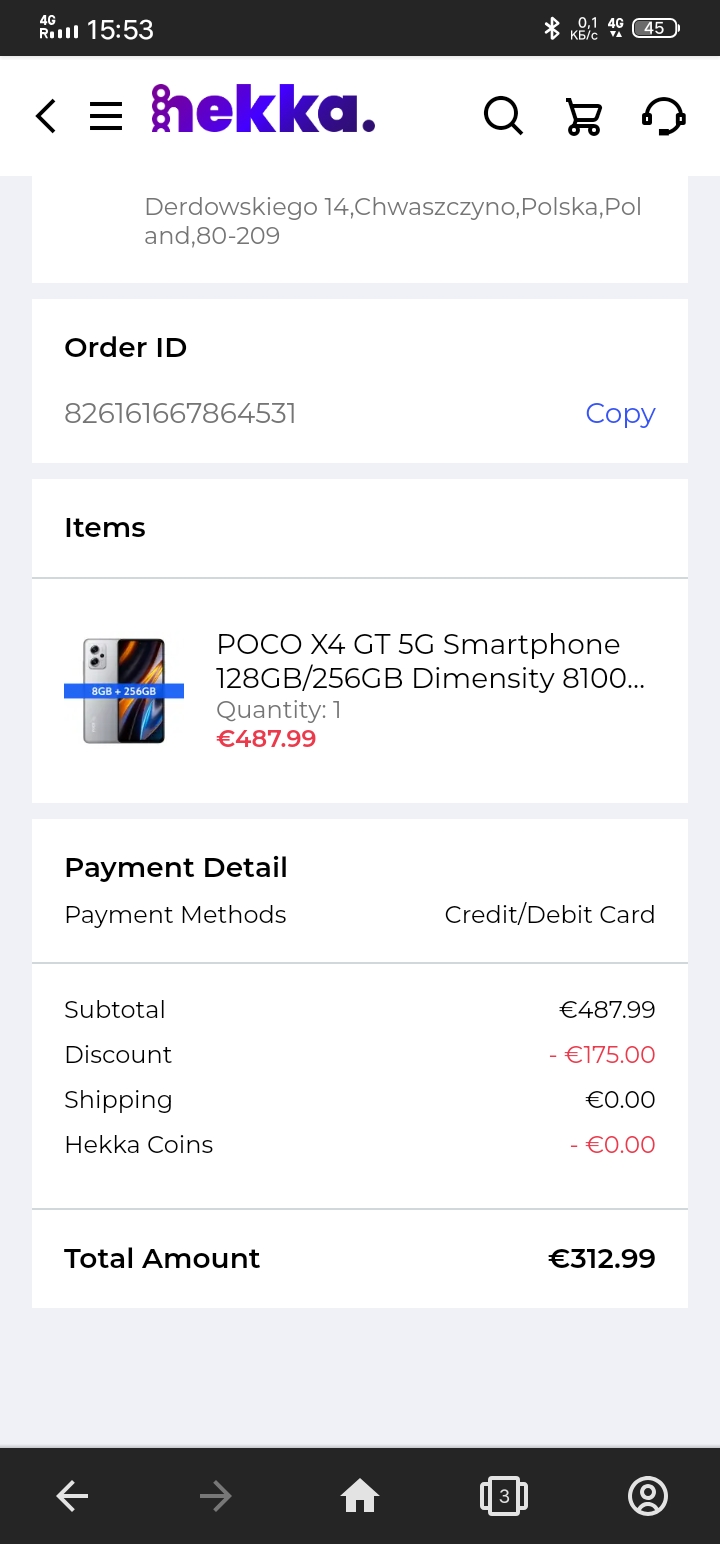Contact support via headset icon

coord(663,116)
